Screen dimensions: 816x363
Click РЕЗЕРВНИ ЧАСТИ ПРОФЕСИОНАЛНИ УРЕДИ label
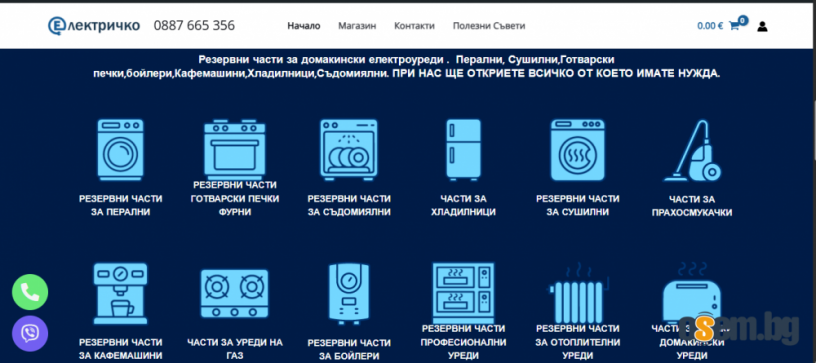(463, 342)
